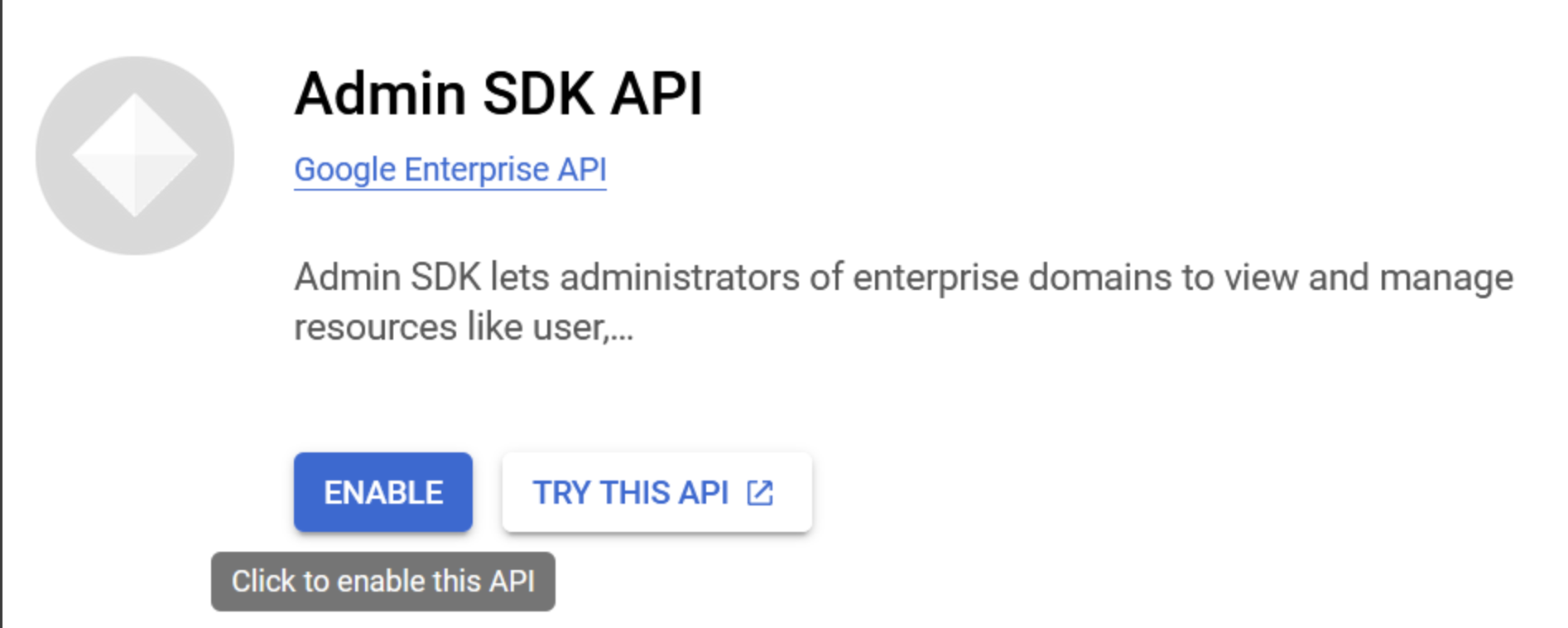The height and width of the screenshot is (628, 1568).
Task: Click the blue ENABLE label text
Action: tap(383, 493)
